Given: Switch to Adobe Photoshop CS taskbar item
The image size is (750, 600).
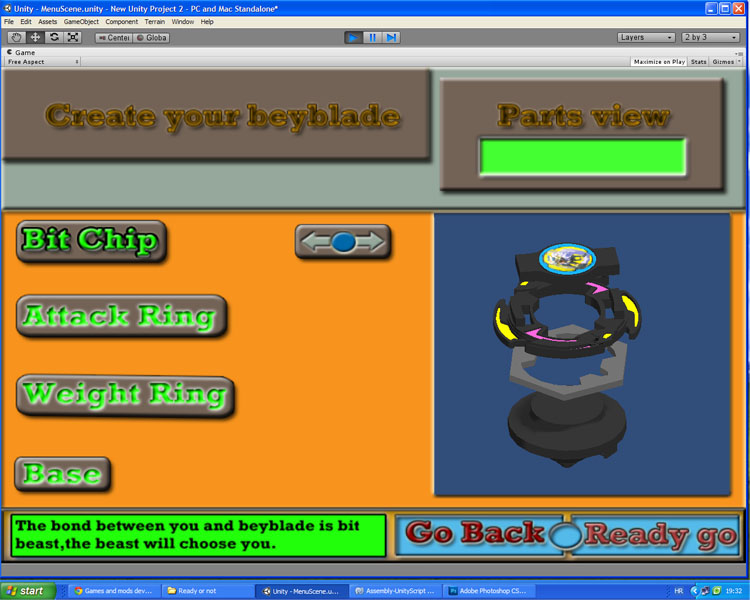Looking at the screenshot, I should [488, 591].
